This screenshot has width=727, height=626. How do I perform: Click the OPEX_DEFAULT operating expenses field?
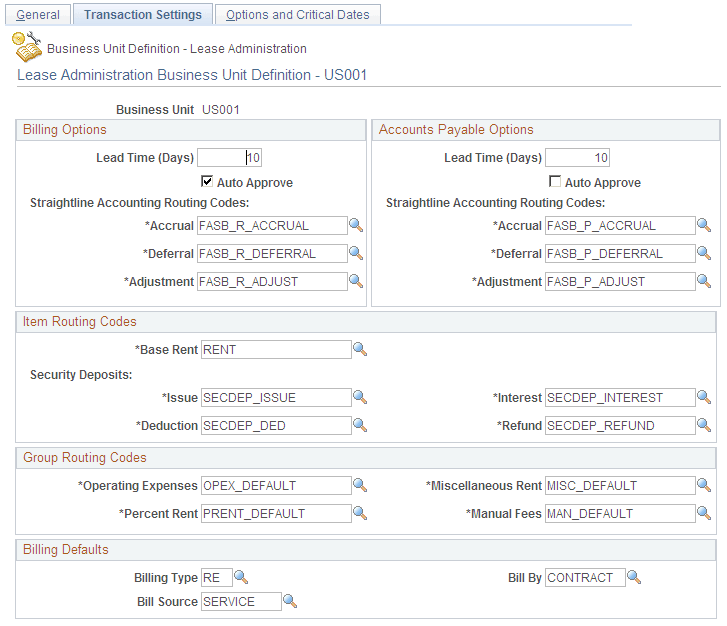[x=276, y=486]
